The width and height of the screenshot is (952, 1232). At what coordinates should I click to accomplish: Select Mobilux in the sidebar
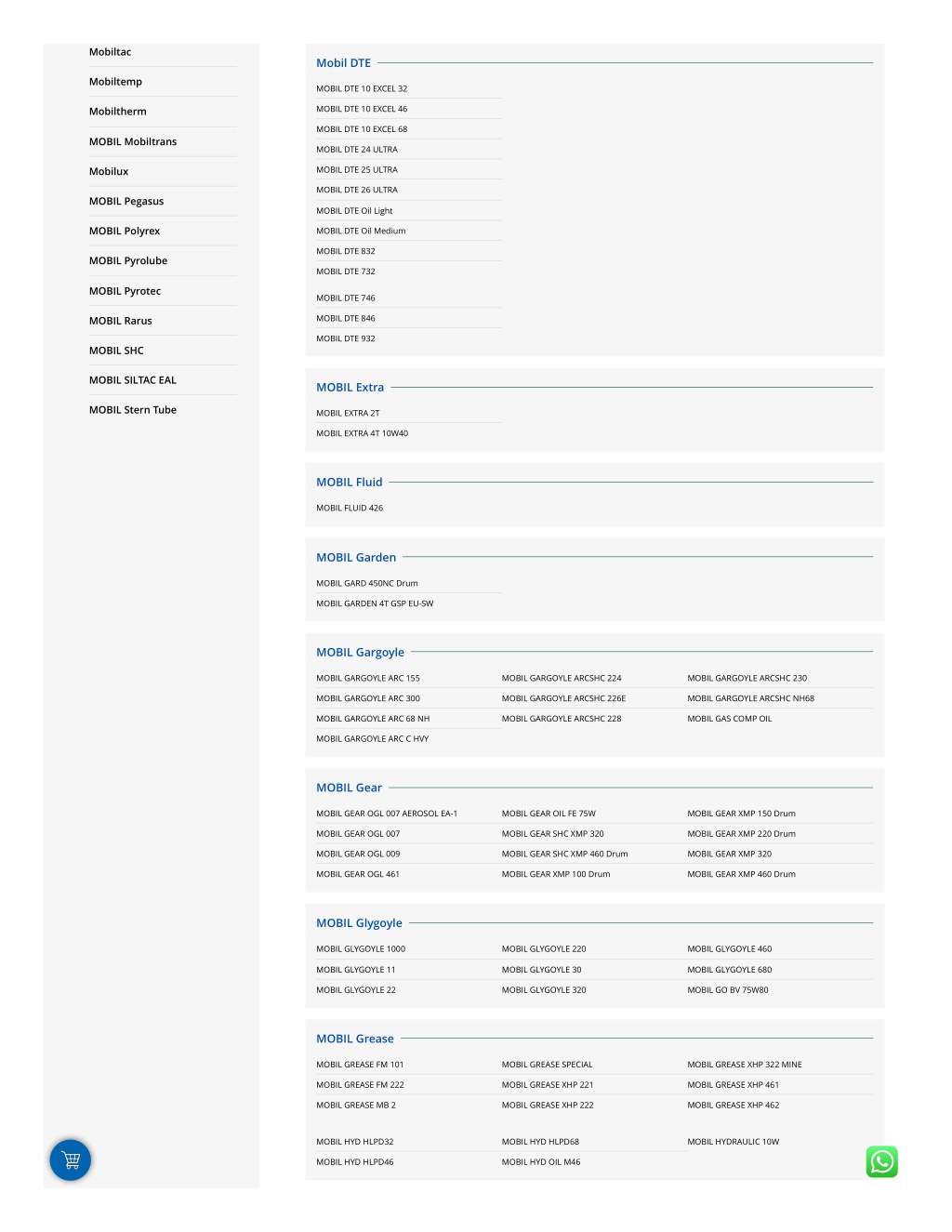109,171
